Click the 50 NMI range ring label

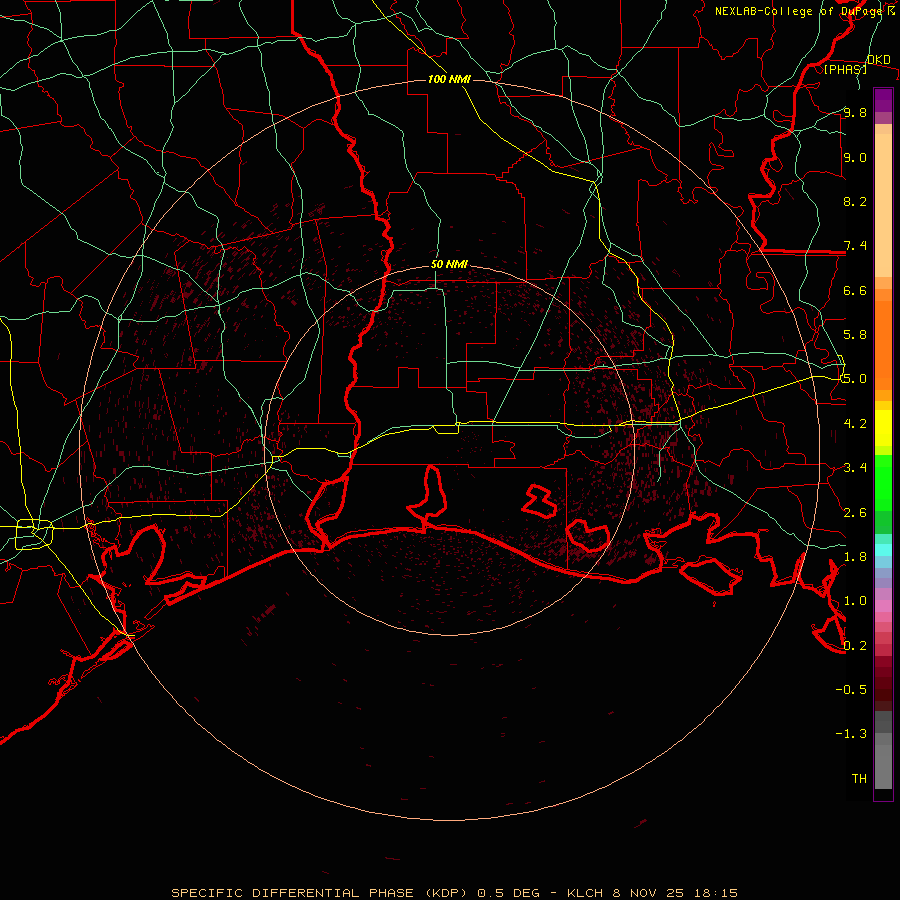coord(449,265)
